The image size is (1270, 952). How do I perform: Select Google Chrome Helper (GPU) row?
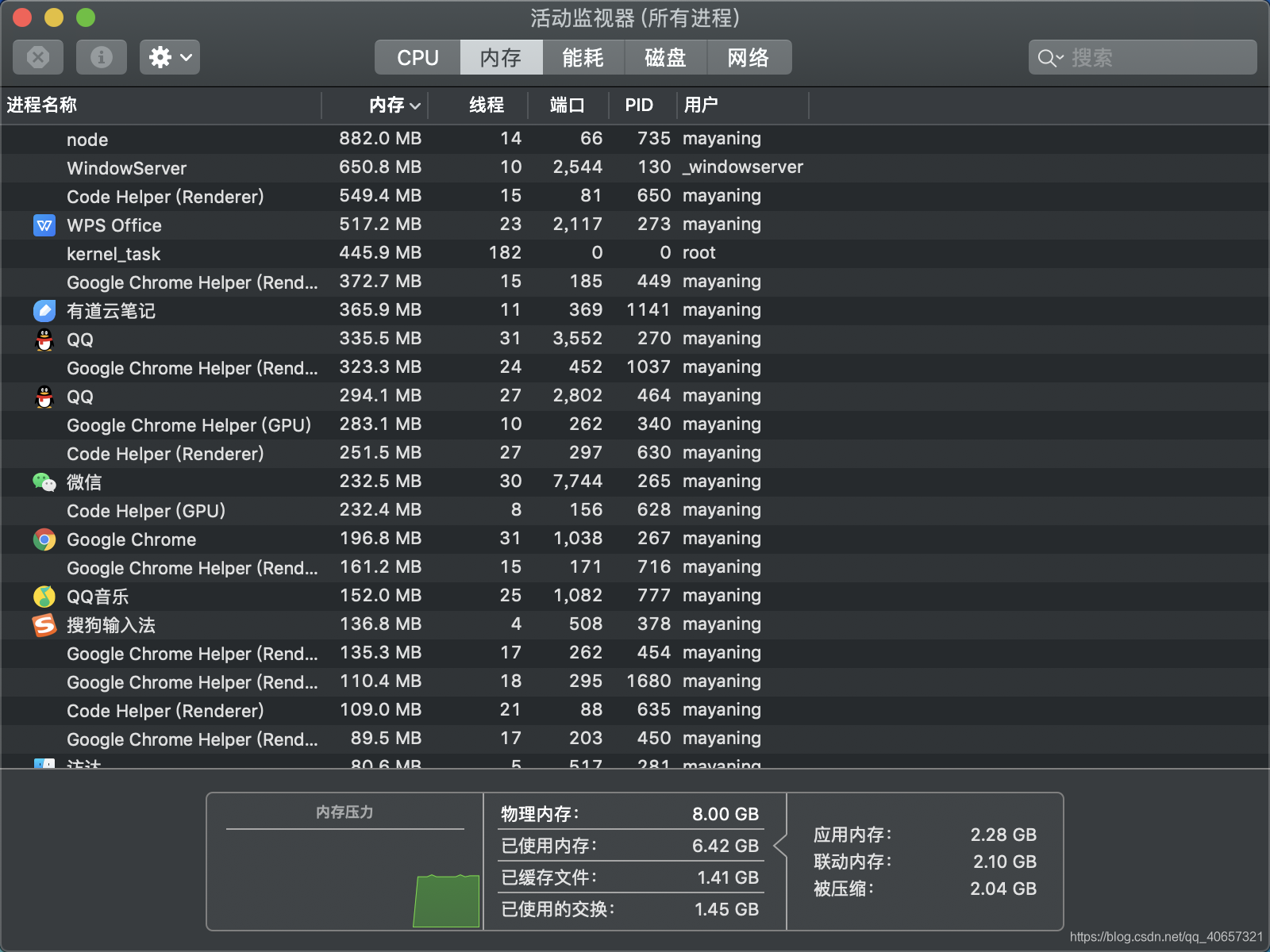pyautogui.click(x=635, y=425)
